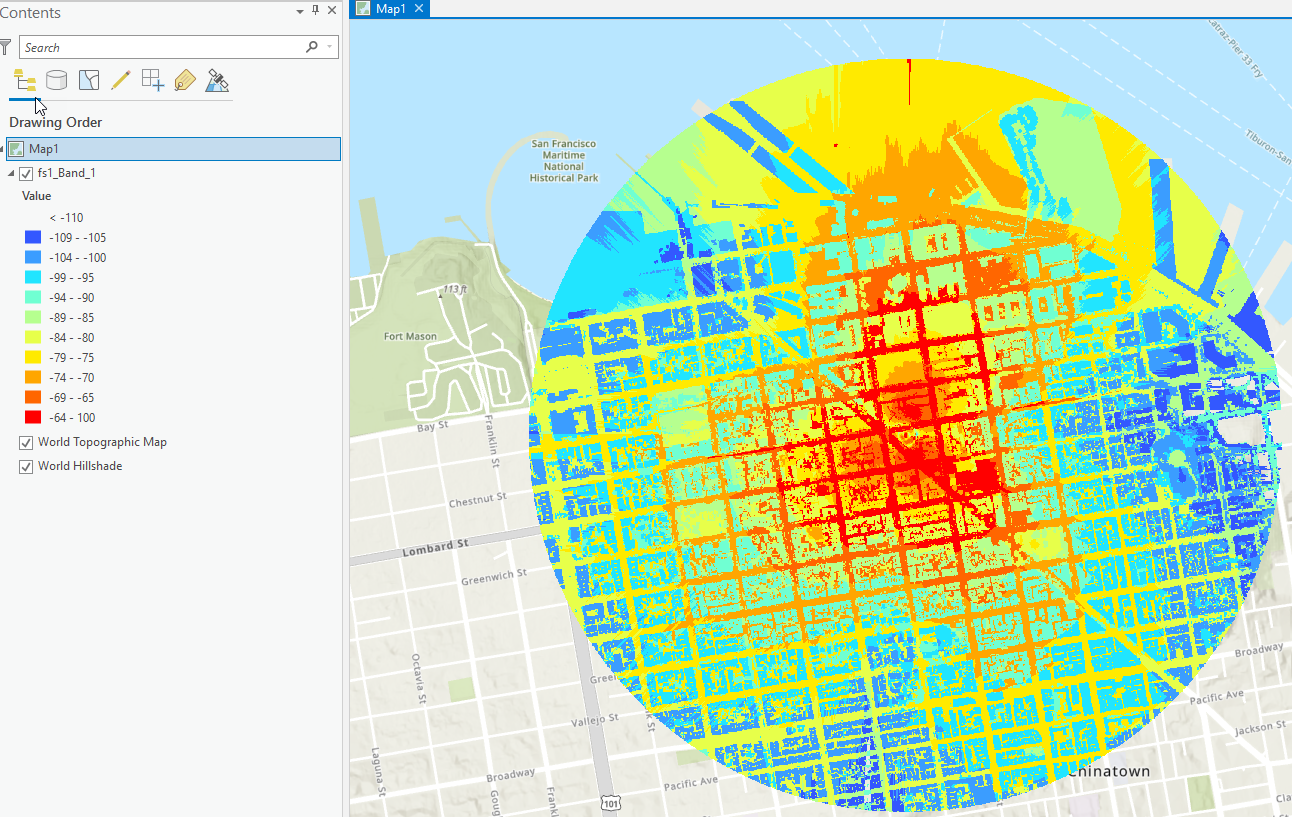Click the filter funnel icon beside Search

(x=7, y=47)
